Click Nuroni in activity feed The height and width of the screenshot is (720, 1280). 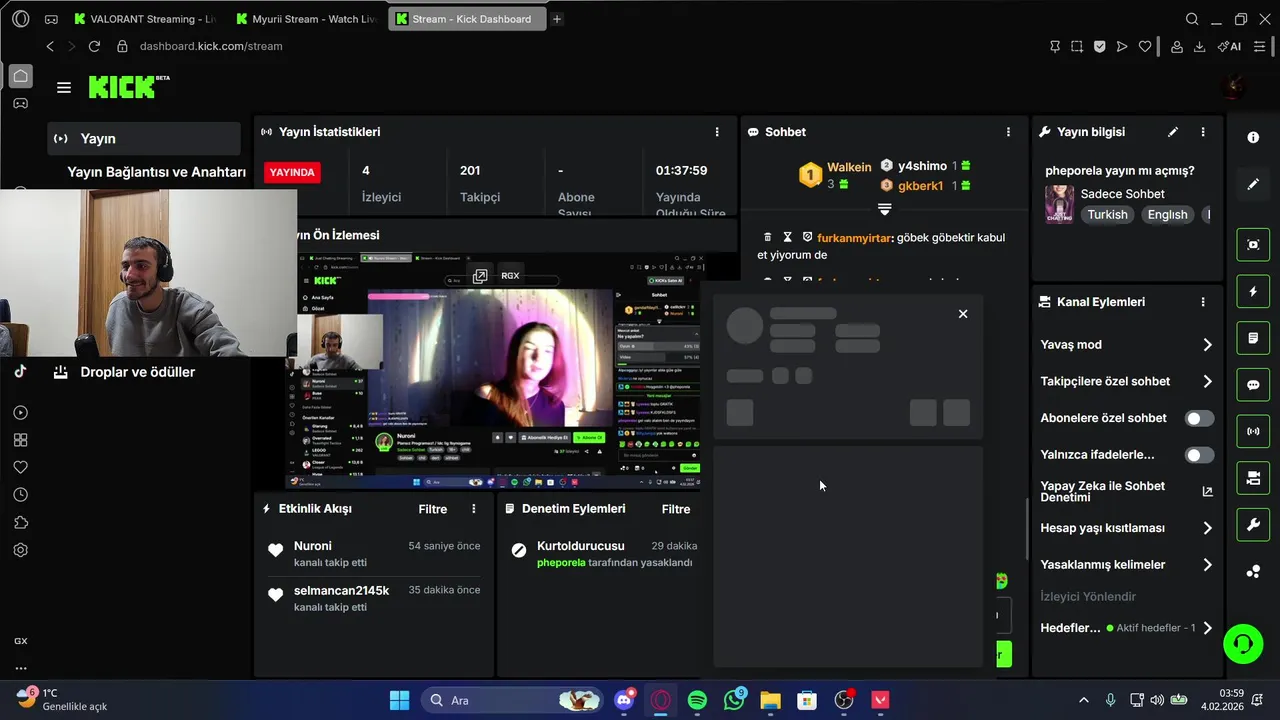coord(313,546)
